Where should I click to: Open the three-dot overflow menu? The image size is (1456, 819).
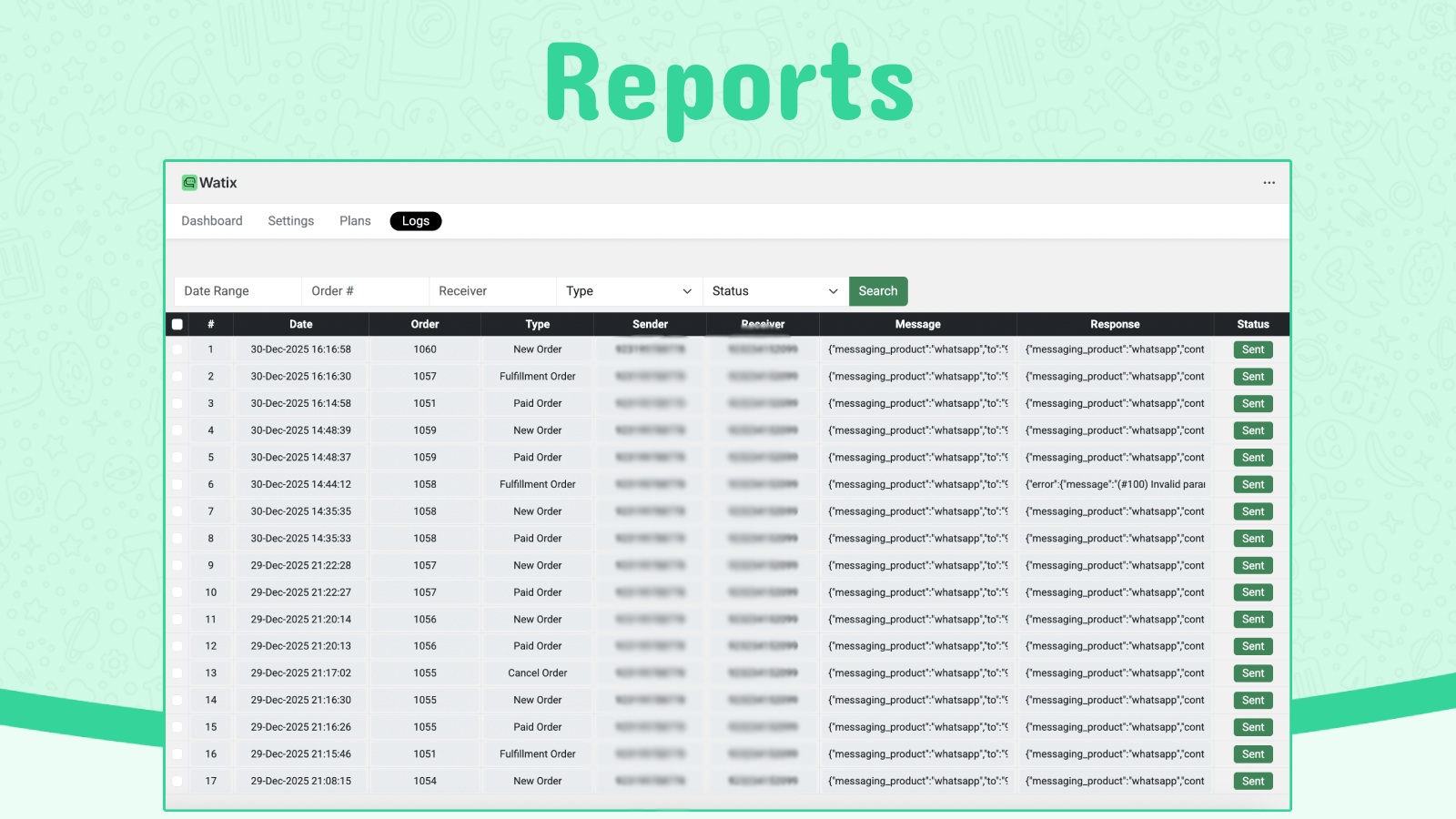pos(1269,182)
